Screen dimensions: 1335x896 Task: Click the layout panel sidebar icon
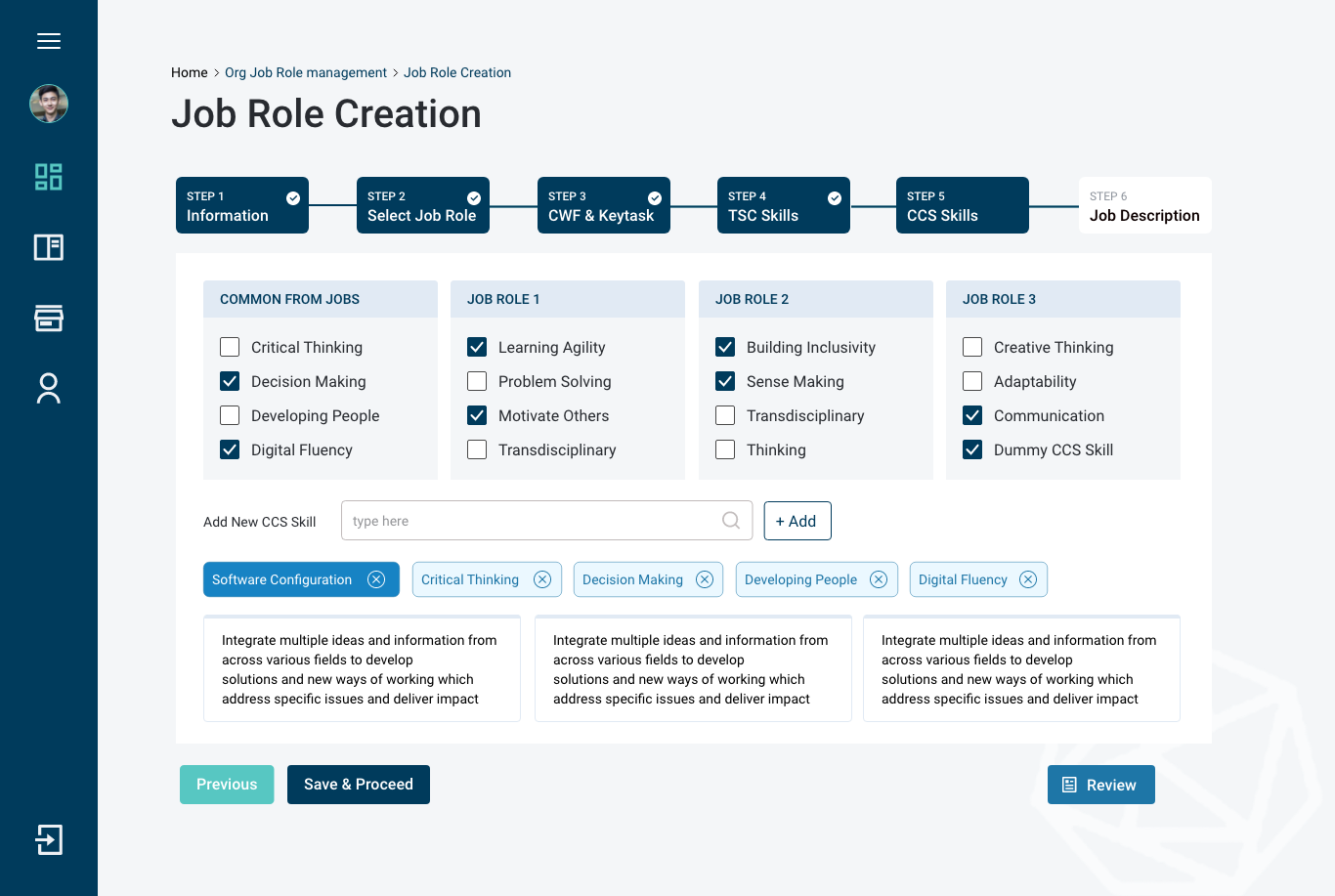[x=49, y=247]
